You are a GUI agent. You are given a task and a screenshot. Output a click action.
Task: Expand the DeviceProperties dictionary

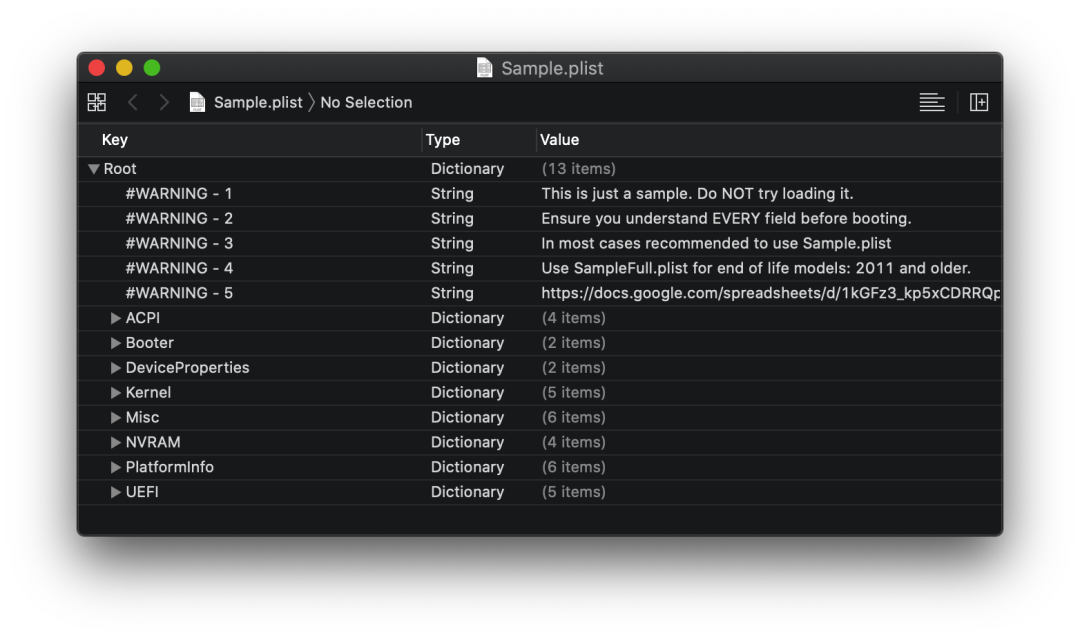click(x=116, y=368)
